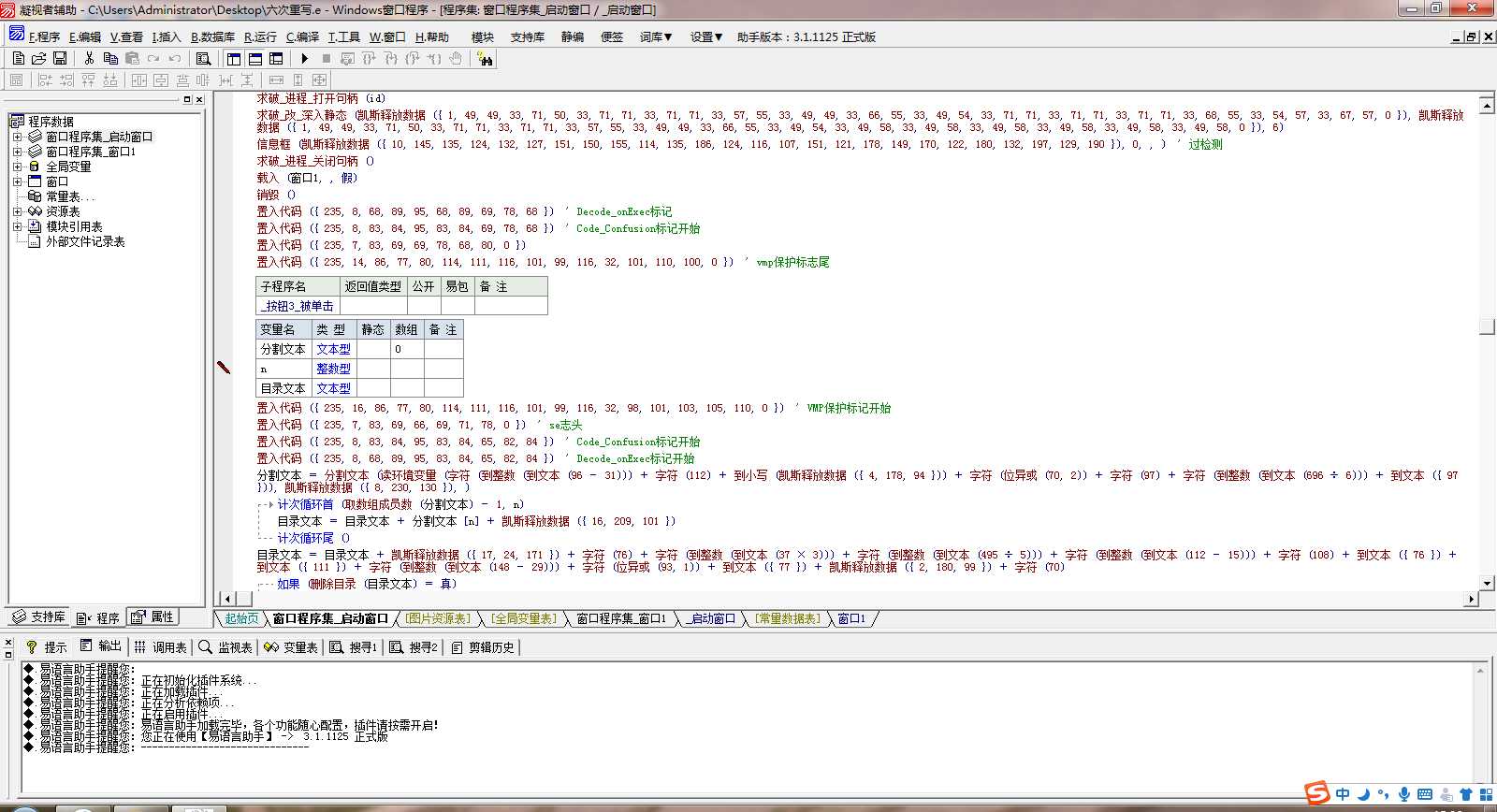Run the program with the play icon

(x=304, y=58)
